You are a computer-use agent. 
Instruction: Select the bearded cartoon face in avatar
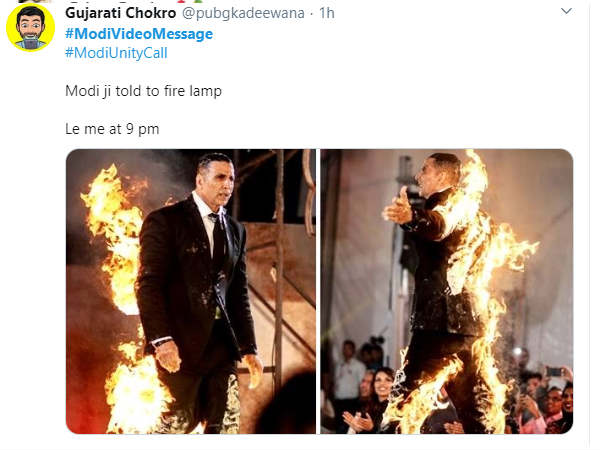tap(31, 25)
